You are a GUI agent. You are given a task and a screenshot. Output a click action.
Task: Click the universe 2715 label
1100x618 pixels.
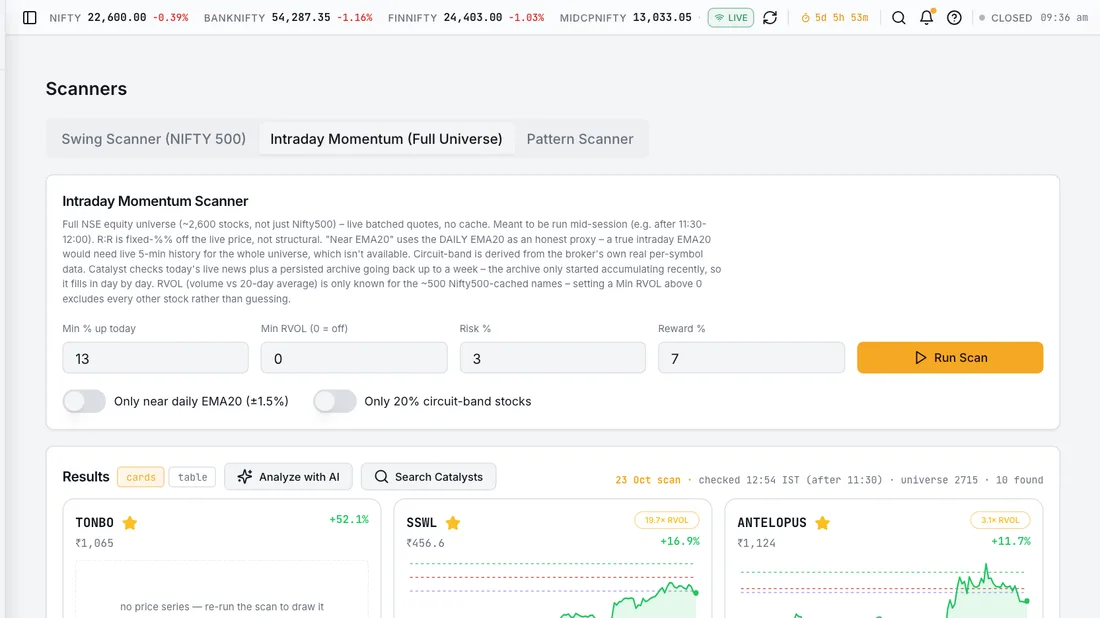(939, 480)
